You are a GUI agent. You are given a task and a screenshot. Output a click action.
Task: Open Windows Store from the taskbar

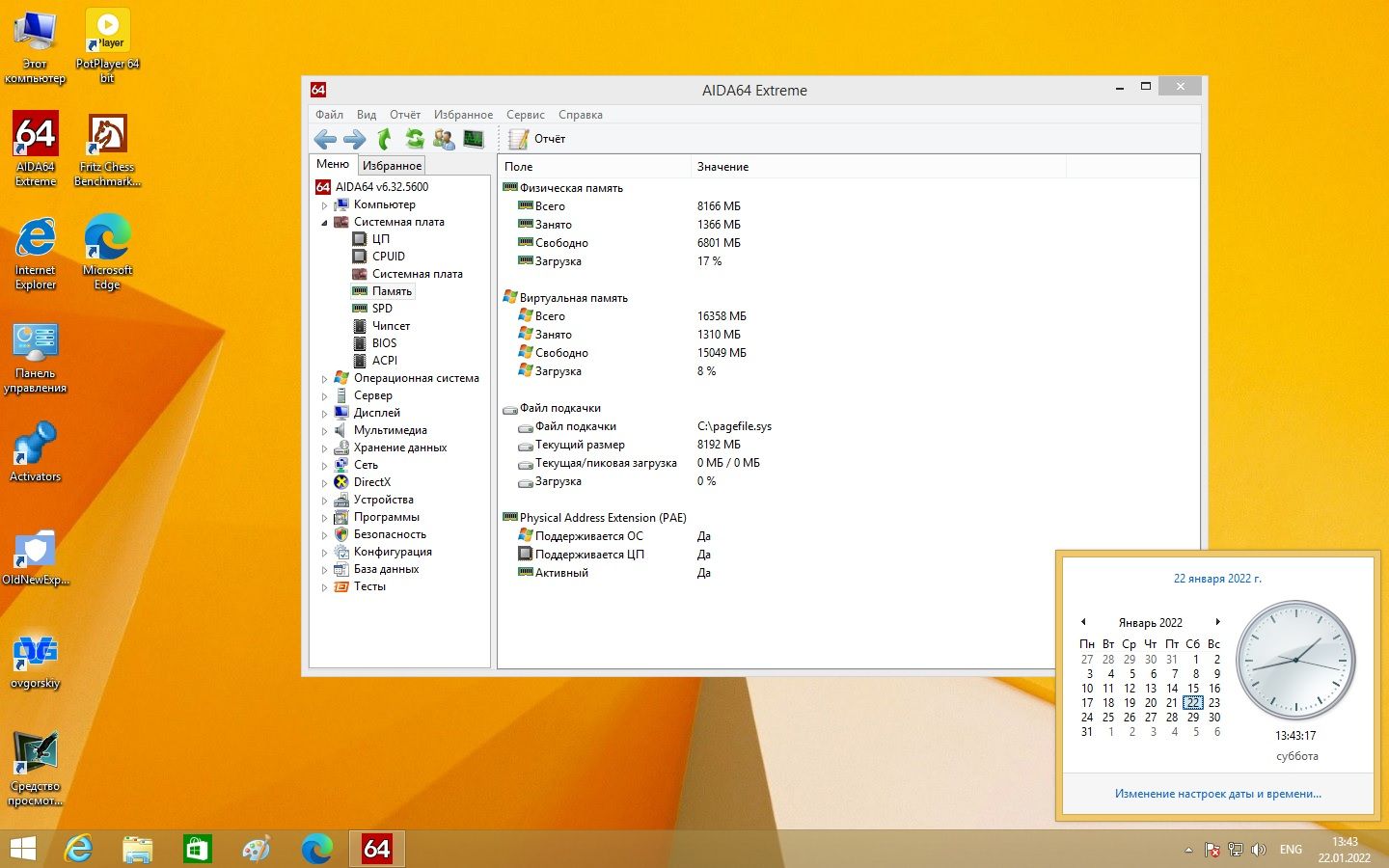tap(197, 849)
